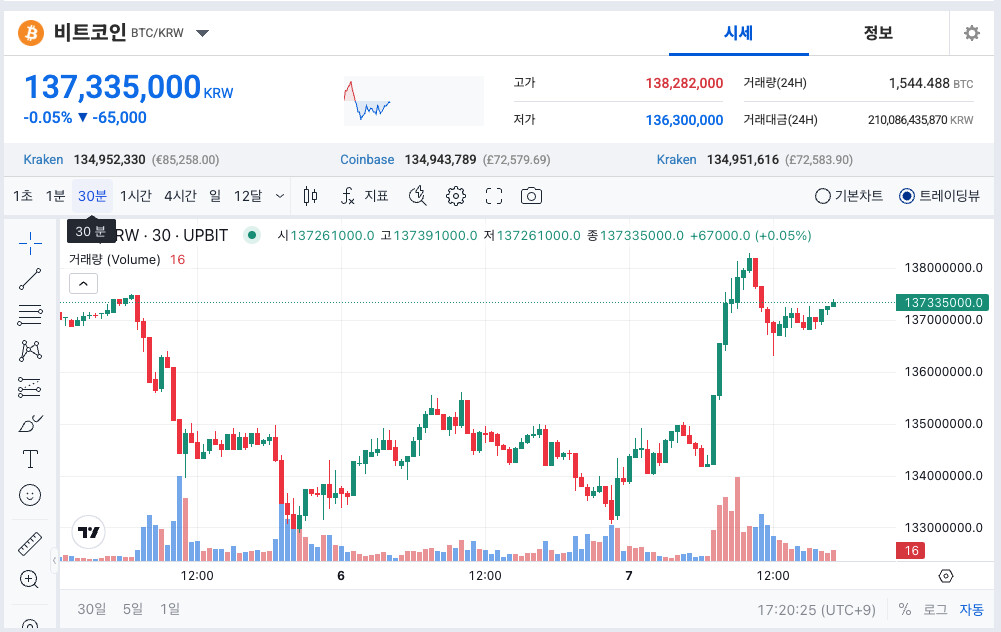Select the 1시간 interval
The height and width of the screenshot is (632, 1001).
[x=136, y=196]
